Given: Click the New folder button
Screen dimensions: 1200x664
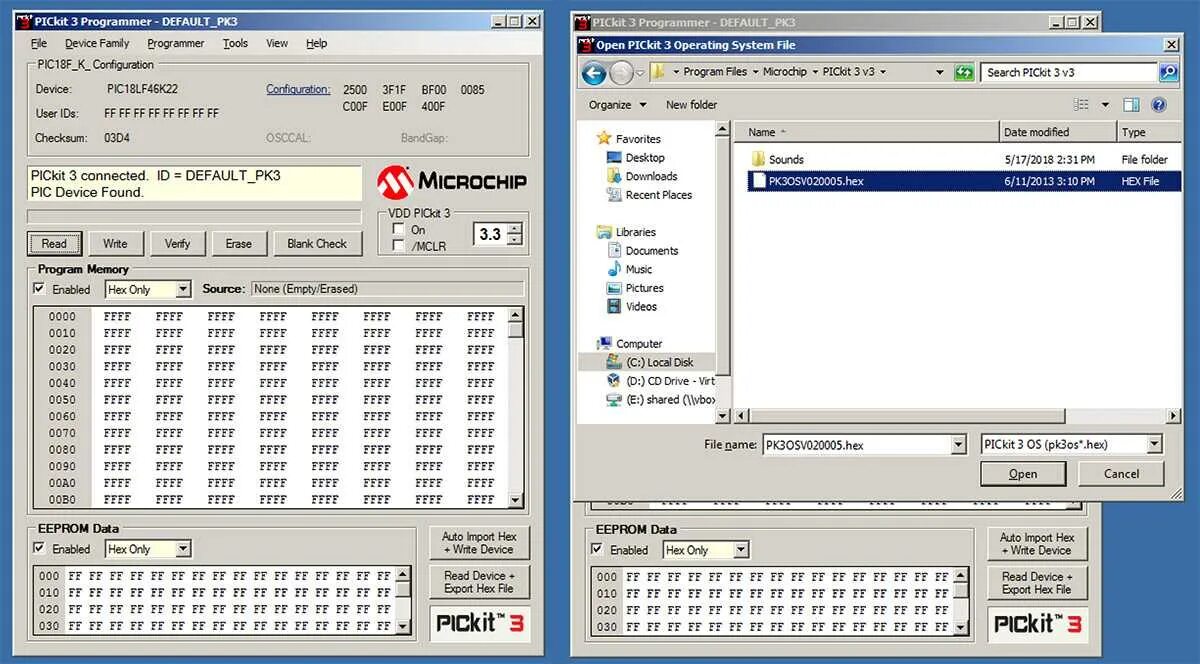Looking at the screenshot, I should [x=691, y=104].
